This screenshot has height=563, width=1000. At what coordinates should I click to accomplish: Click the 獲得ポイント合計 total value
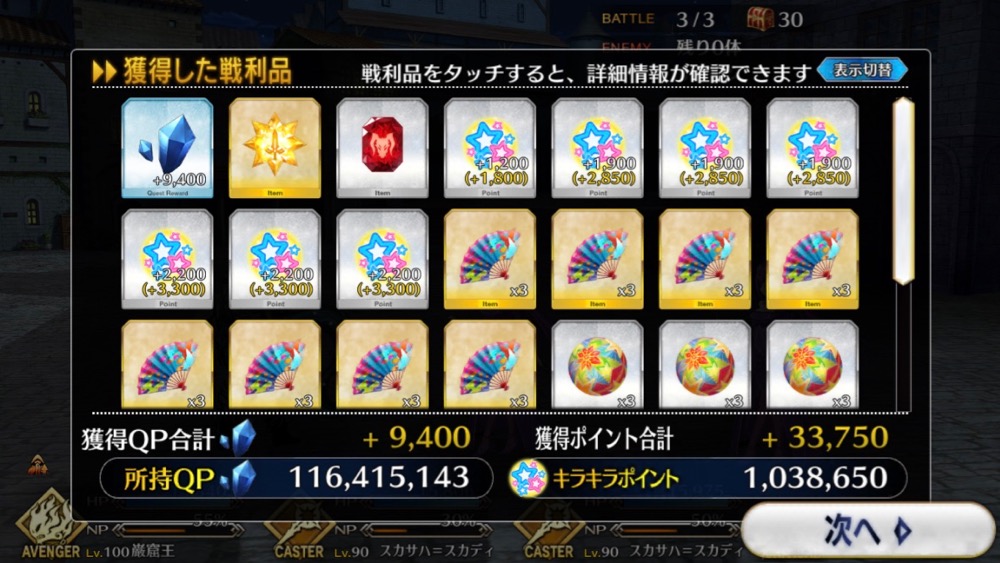pos(825,438)
